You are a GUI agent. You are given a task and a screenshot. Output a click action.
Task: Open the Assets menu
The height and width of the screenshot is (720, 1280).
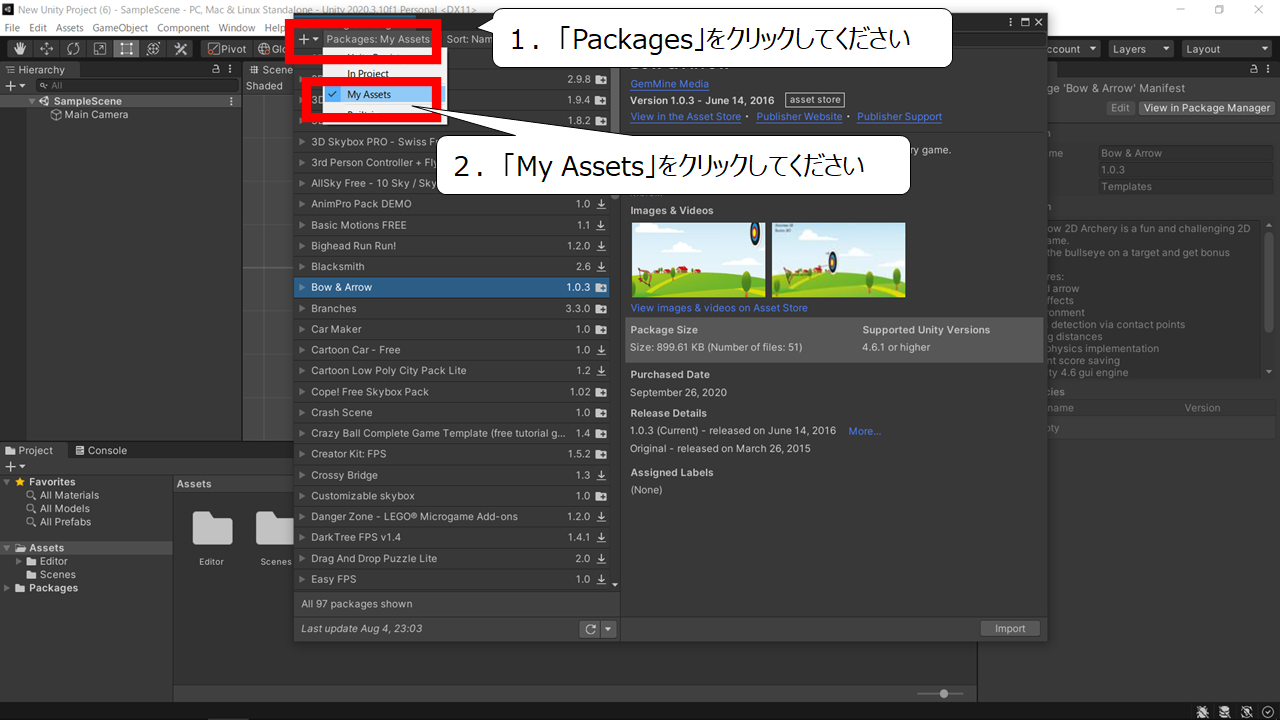[70, 28]
